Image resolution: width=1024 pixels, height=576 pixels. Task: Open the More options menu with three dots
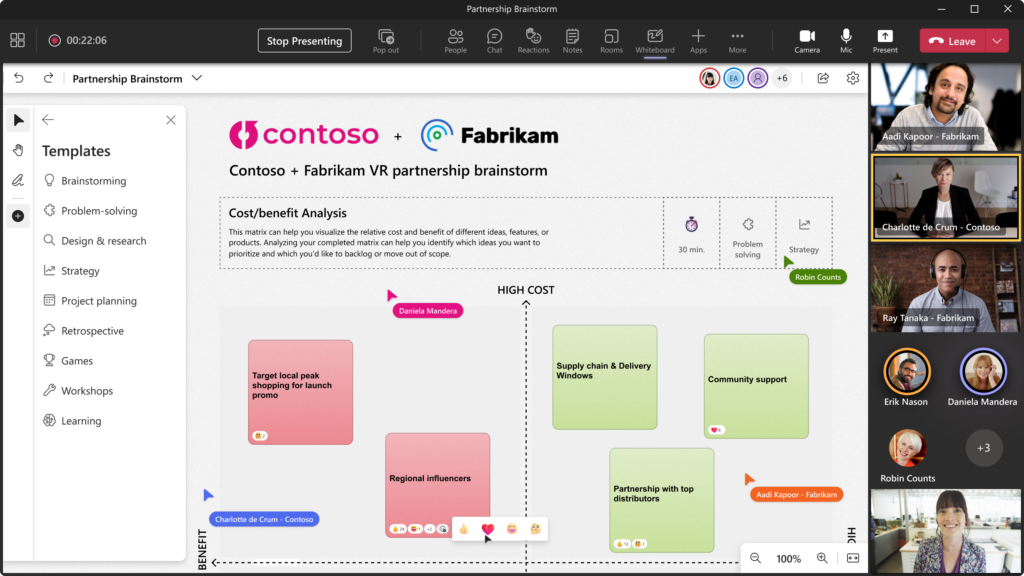point(737,40)
